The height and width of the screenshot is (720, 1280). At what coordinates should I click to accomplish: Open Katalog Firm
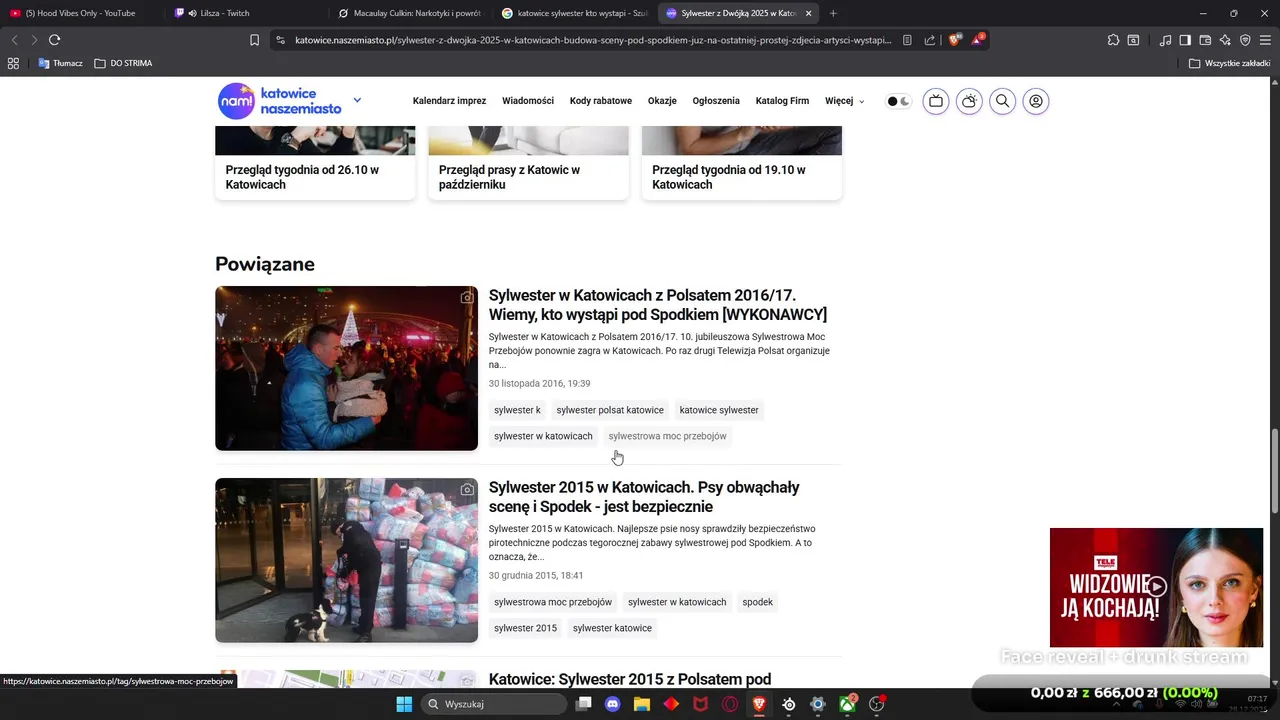tap(782, 101)
